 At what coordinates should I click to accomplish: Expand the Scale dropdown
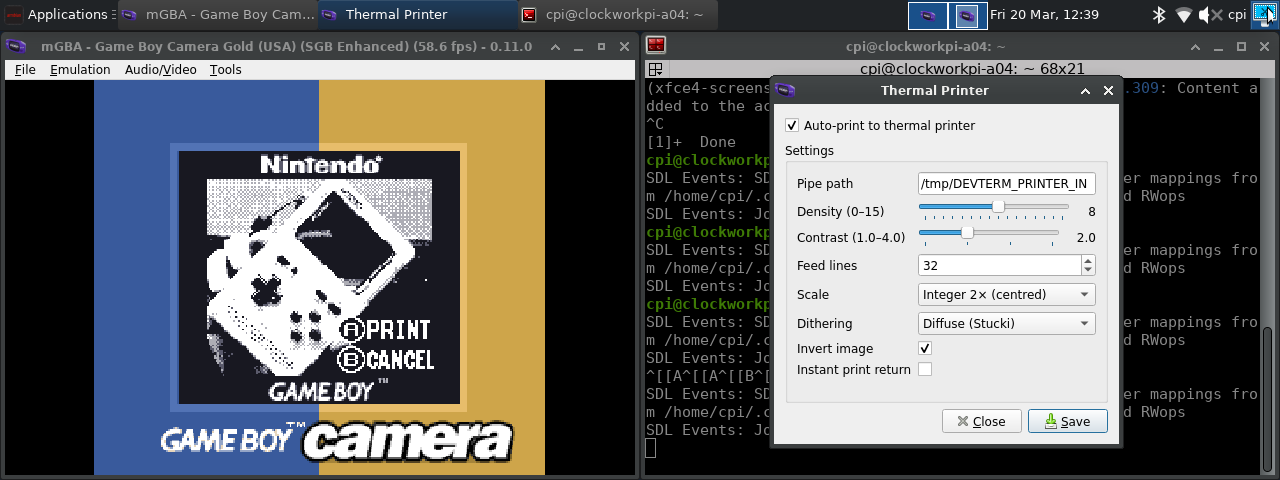1006,295
